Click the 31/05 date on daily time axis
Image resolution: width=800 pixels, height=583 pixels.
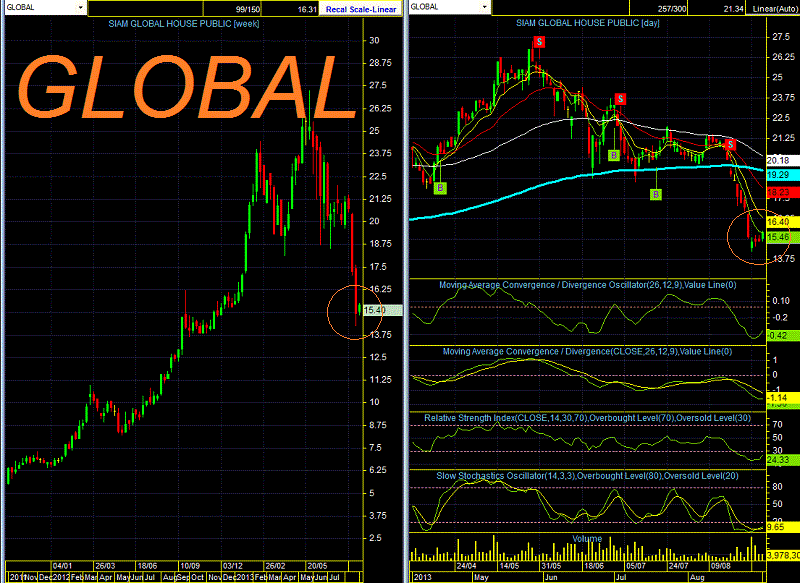click(x=551, y=566)
